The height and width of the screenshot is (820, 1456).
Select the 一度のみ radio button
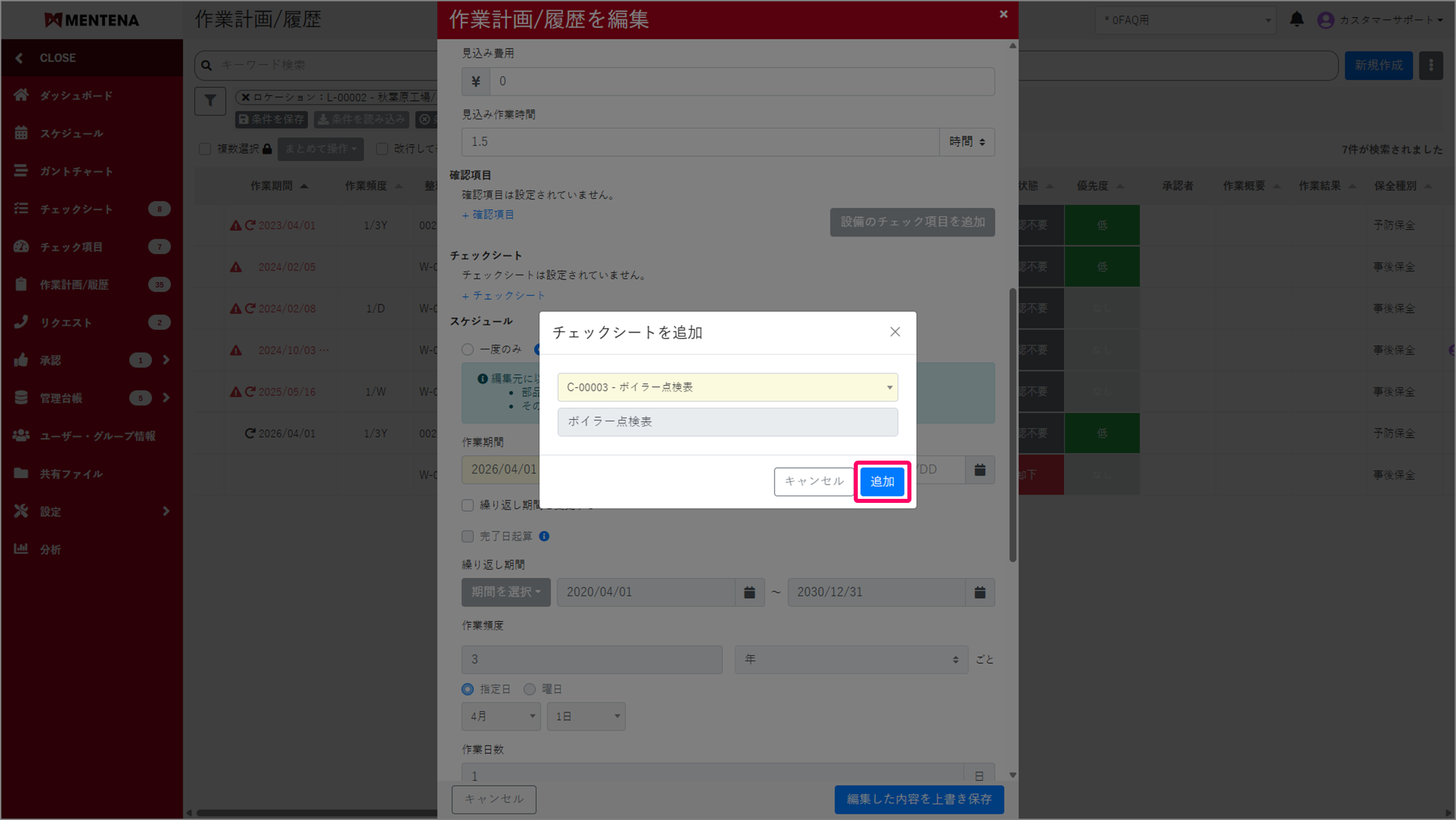pos(467,349)
